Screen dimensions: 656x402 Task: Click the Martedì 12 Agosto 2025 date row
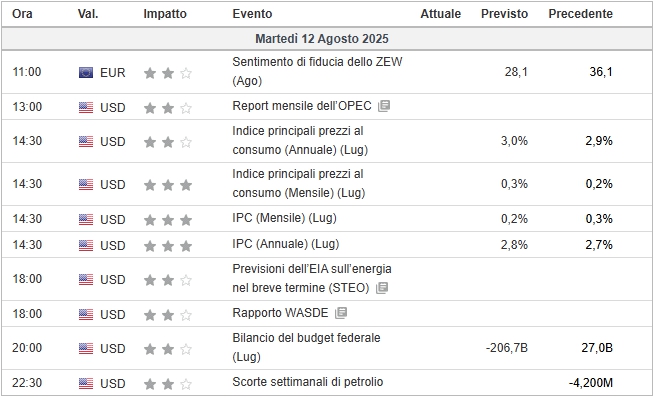tap(326, 39)
